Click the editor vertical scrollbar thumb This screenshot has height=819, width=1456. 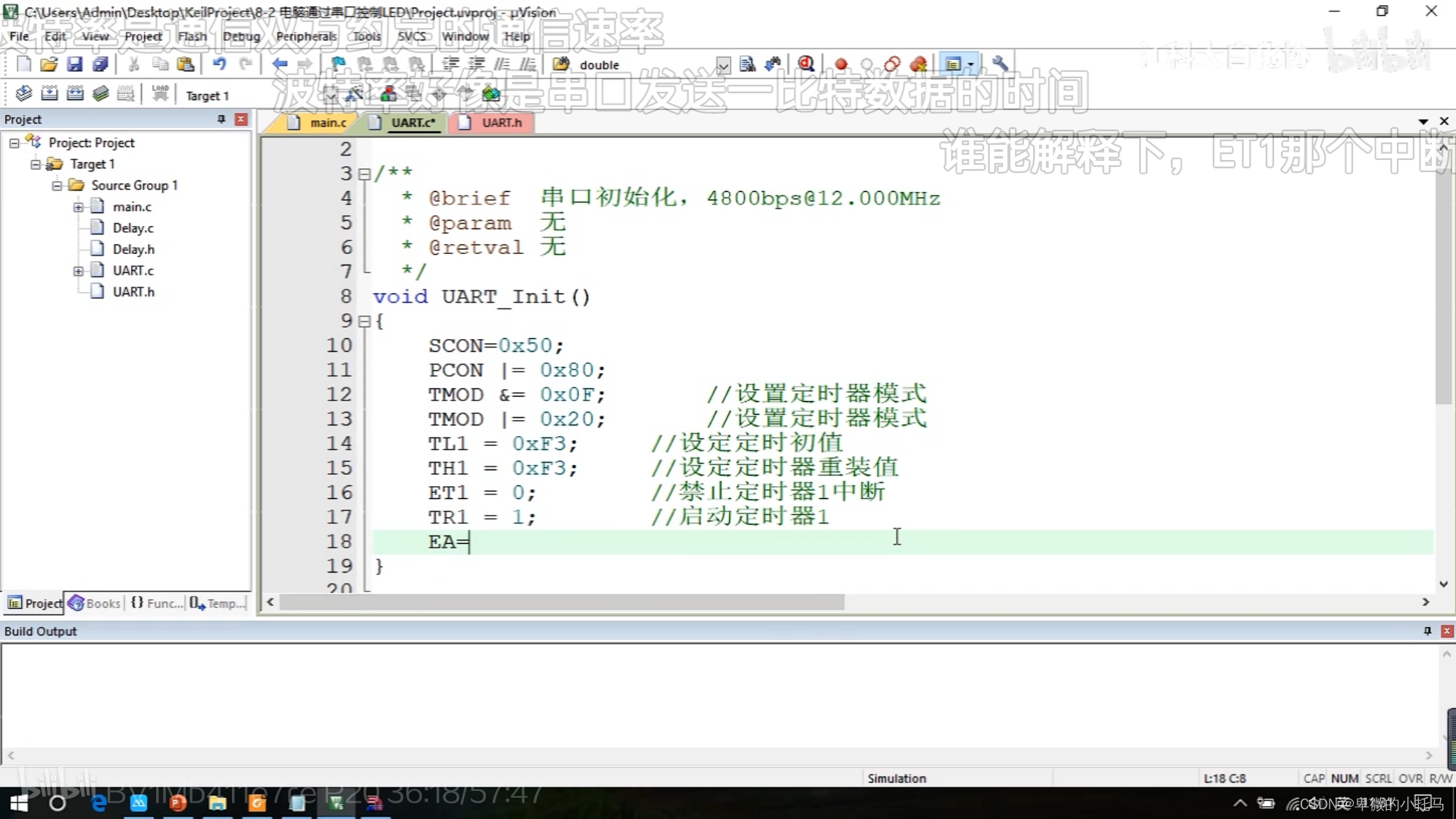click(1443, 278)
